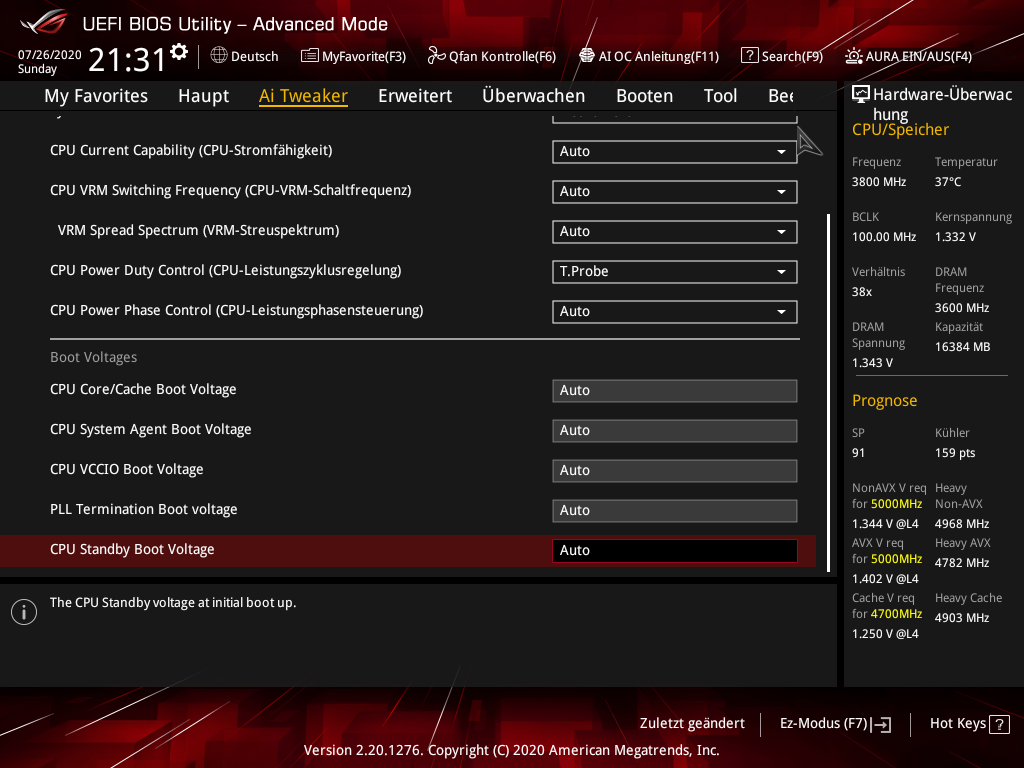Open CPU Current Capability dropdown
1024x768 pixels.
coord(675,152)
